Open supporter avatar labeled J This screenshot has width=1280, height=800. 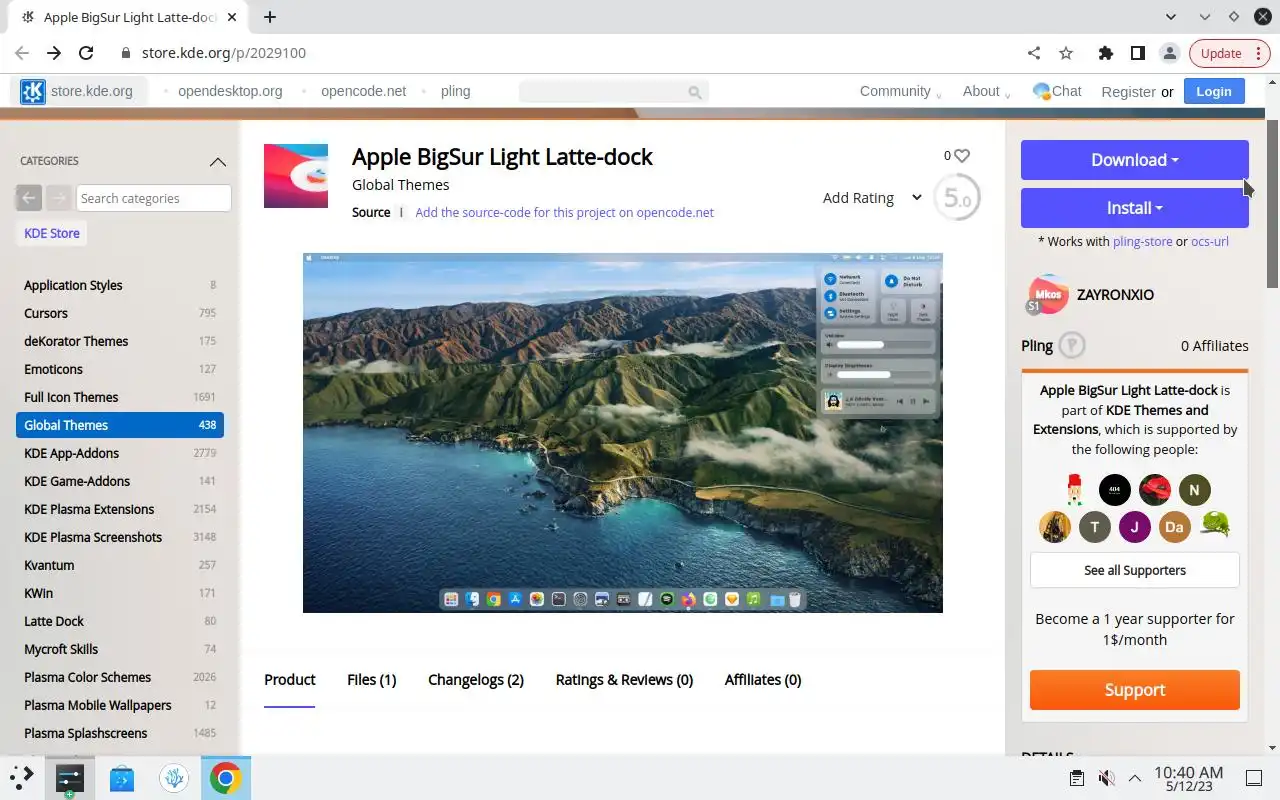pyautogui.click(x=1135, y=527)
